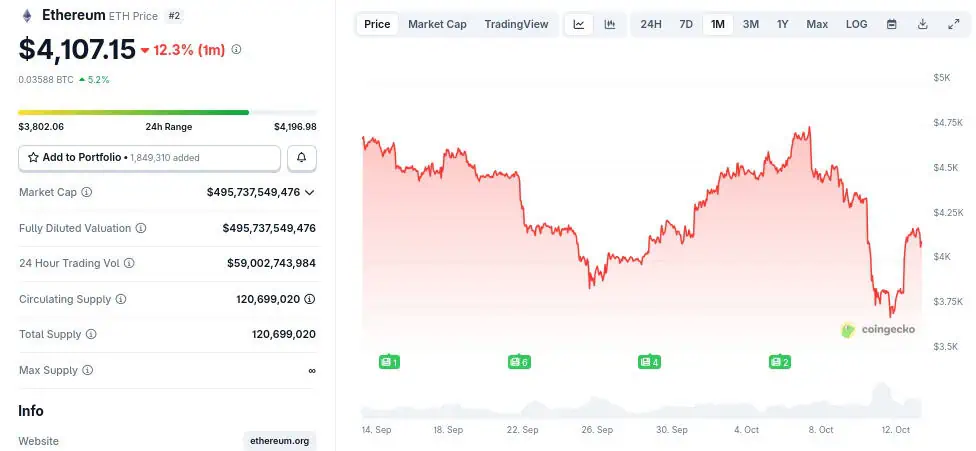The height and width of the screenshot is (451, 976).
Task: Open the calendar date range picker
Action: click(x=891, y=24)
